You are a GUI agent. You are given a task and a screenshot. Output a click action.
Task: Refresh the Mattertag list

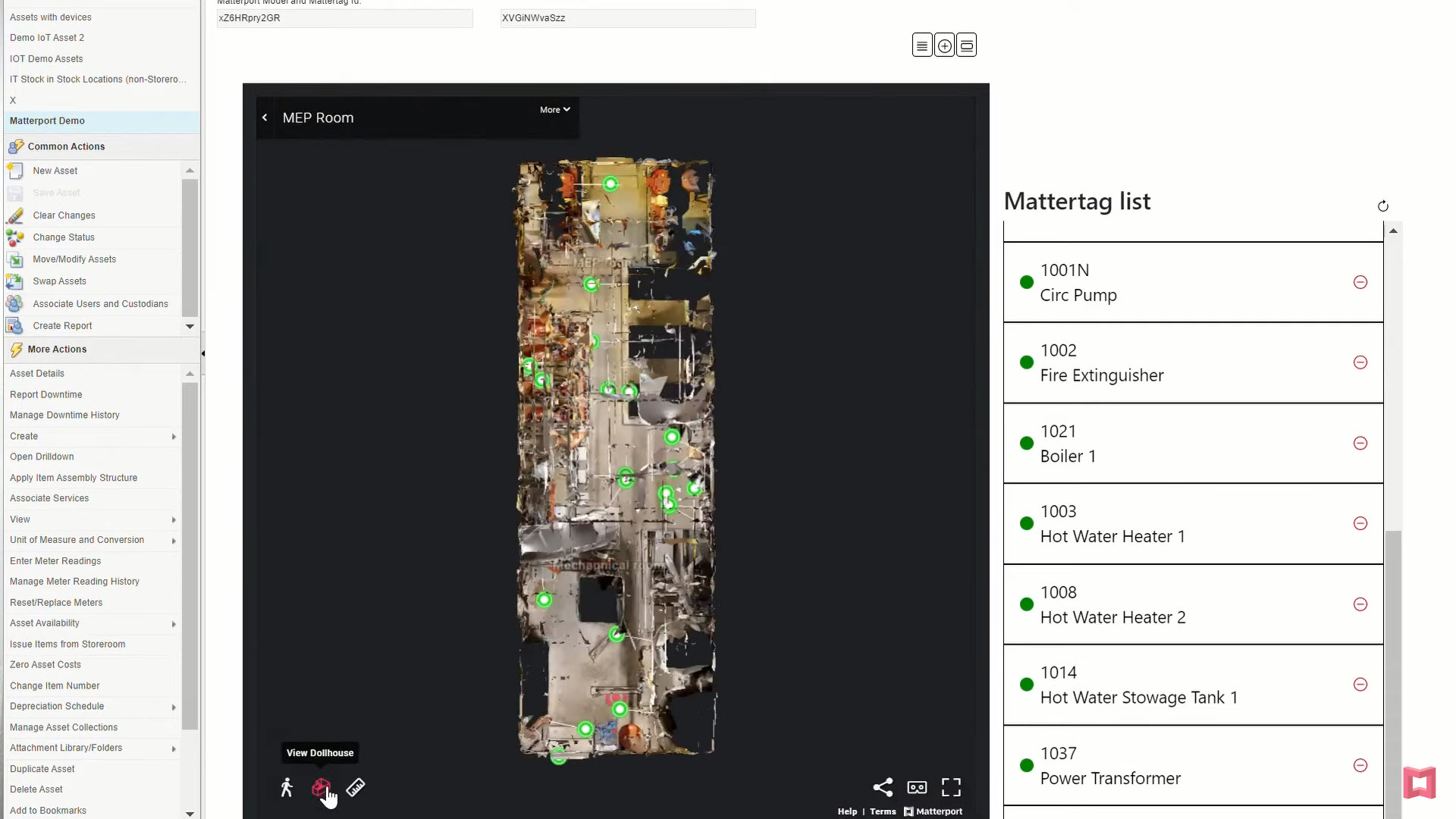click(x=1382, y=206)
